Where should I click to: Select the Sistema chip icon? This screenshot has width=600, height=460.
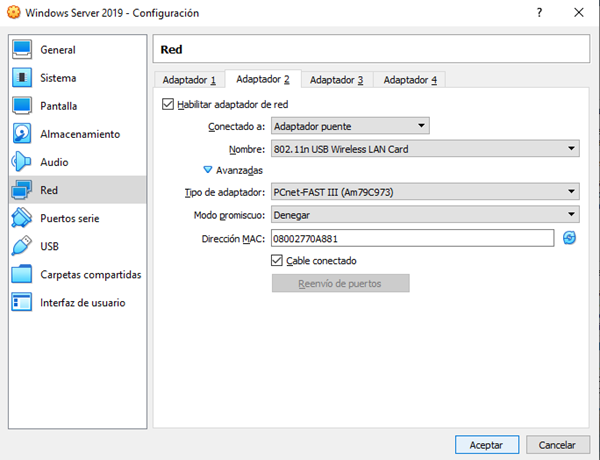click(x=22, y=78)
